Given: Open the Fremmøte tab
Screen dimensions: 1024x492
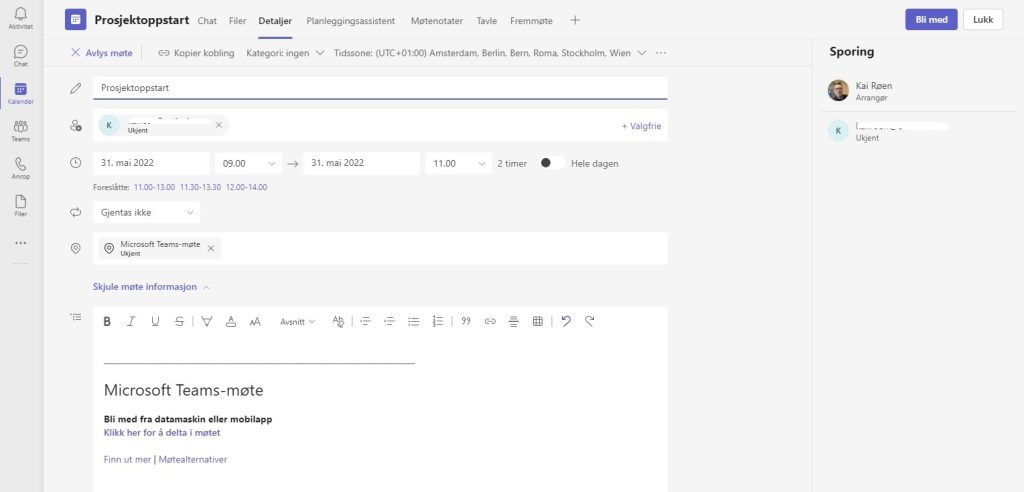Looking at the screenshot, I should (x=531, y=21).
